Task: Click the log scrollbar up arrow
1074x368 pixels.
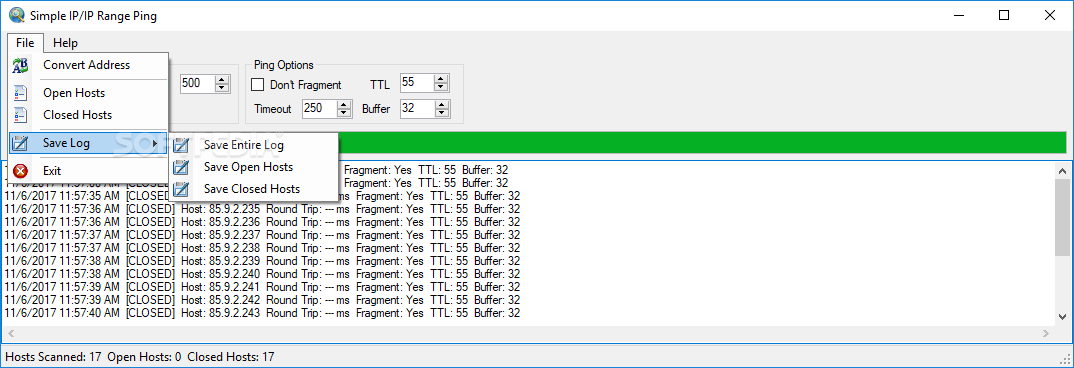Action: tap(1063, 170)
